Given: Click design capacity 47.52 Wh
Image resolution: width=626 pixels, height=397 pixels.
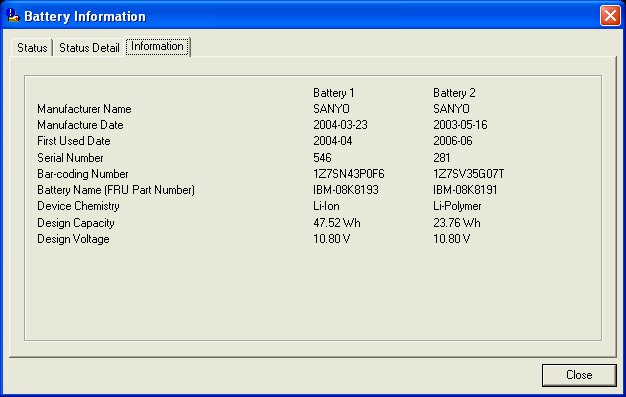Looking at the screenshot, I should [x=337, y=223].
